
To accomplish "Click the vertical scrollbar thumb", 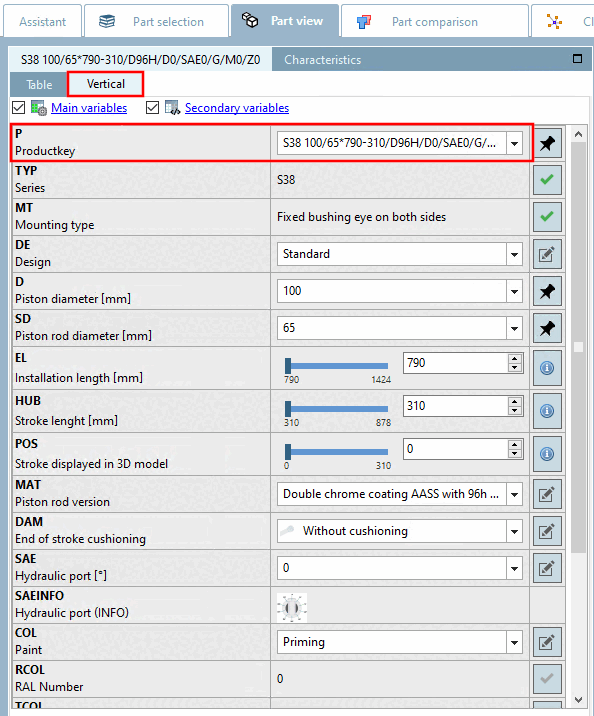I will pos(578,347).
